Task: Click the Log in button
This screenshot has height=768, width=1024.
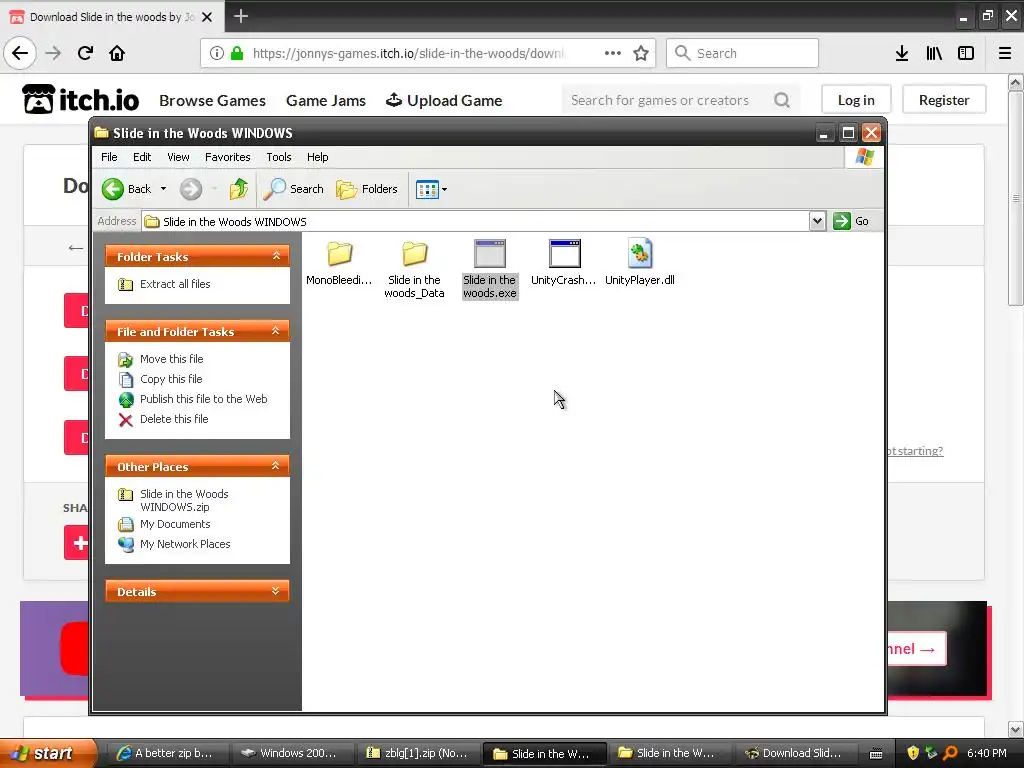Action: tap(856, 100)
